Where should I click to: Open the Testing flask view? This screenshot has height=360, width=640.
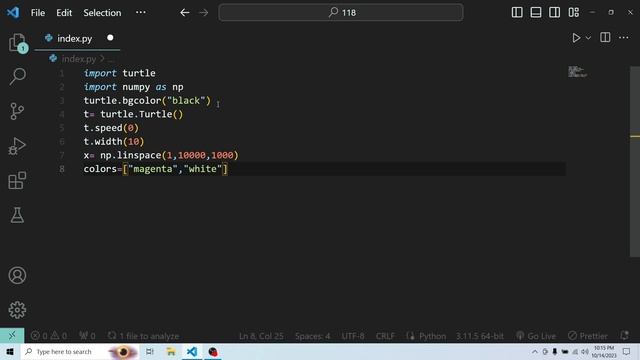click(x=17, y=215)
